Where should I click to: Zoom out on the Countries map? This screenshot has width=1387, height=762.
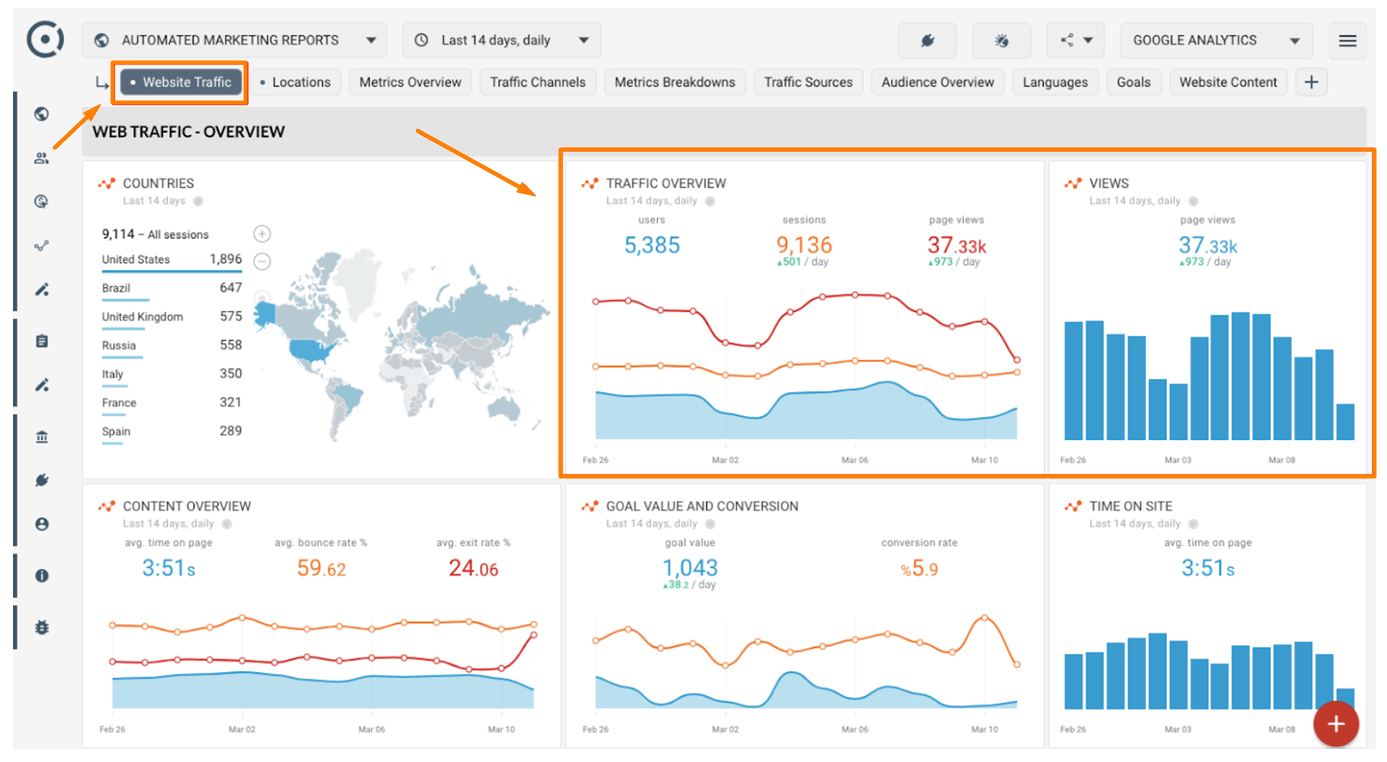tap(262, 262)
